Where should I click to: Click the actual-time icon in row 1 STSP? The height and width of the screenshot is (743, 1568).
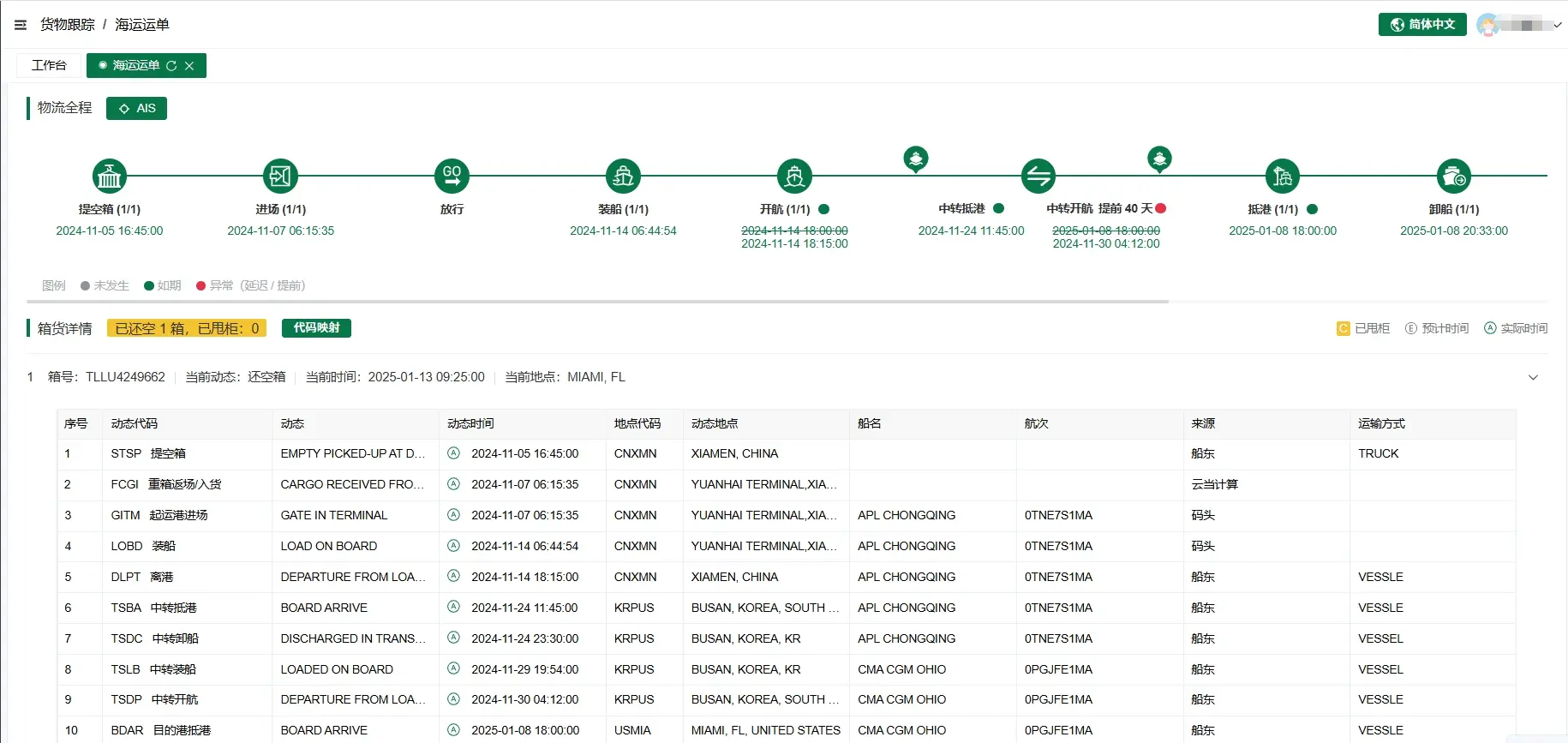[454, 453]
